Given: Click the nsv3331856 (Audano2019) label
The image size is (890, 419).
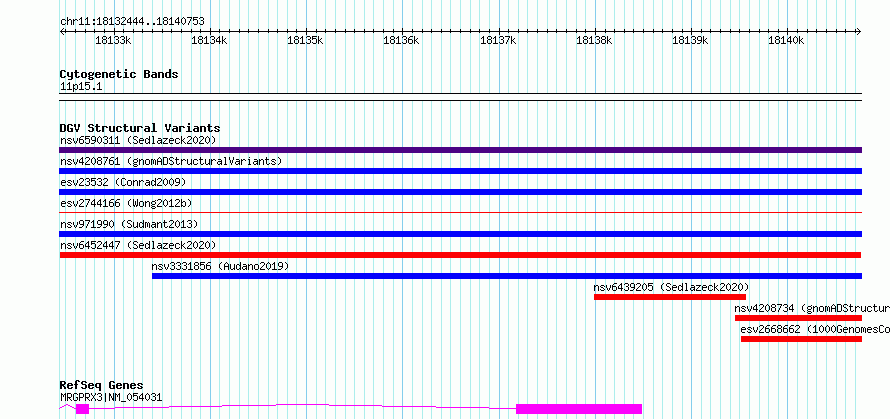Looking at the screenshot, I should coord(220,266).
